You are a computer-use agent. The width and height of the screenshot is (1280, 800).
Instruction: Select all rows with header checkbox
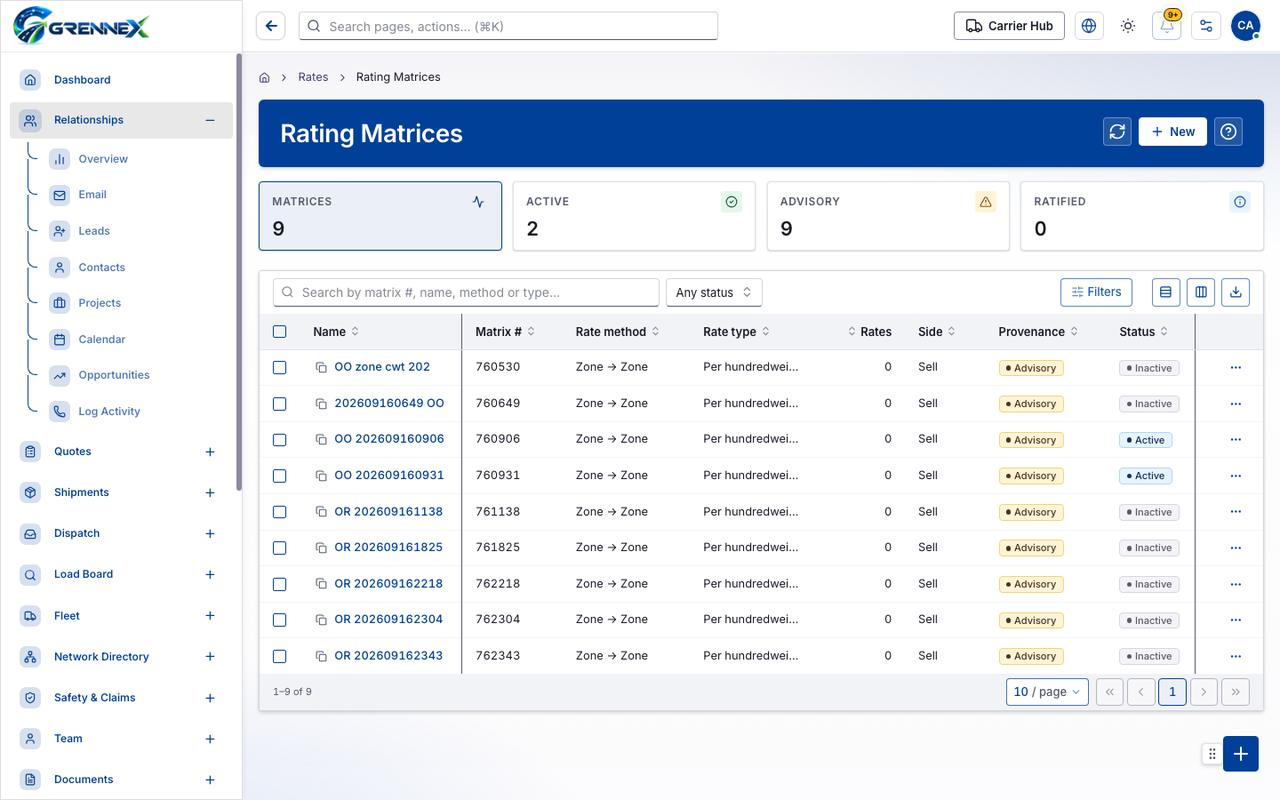pos(280,332)
